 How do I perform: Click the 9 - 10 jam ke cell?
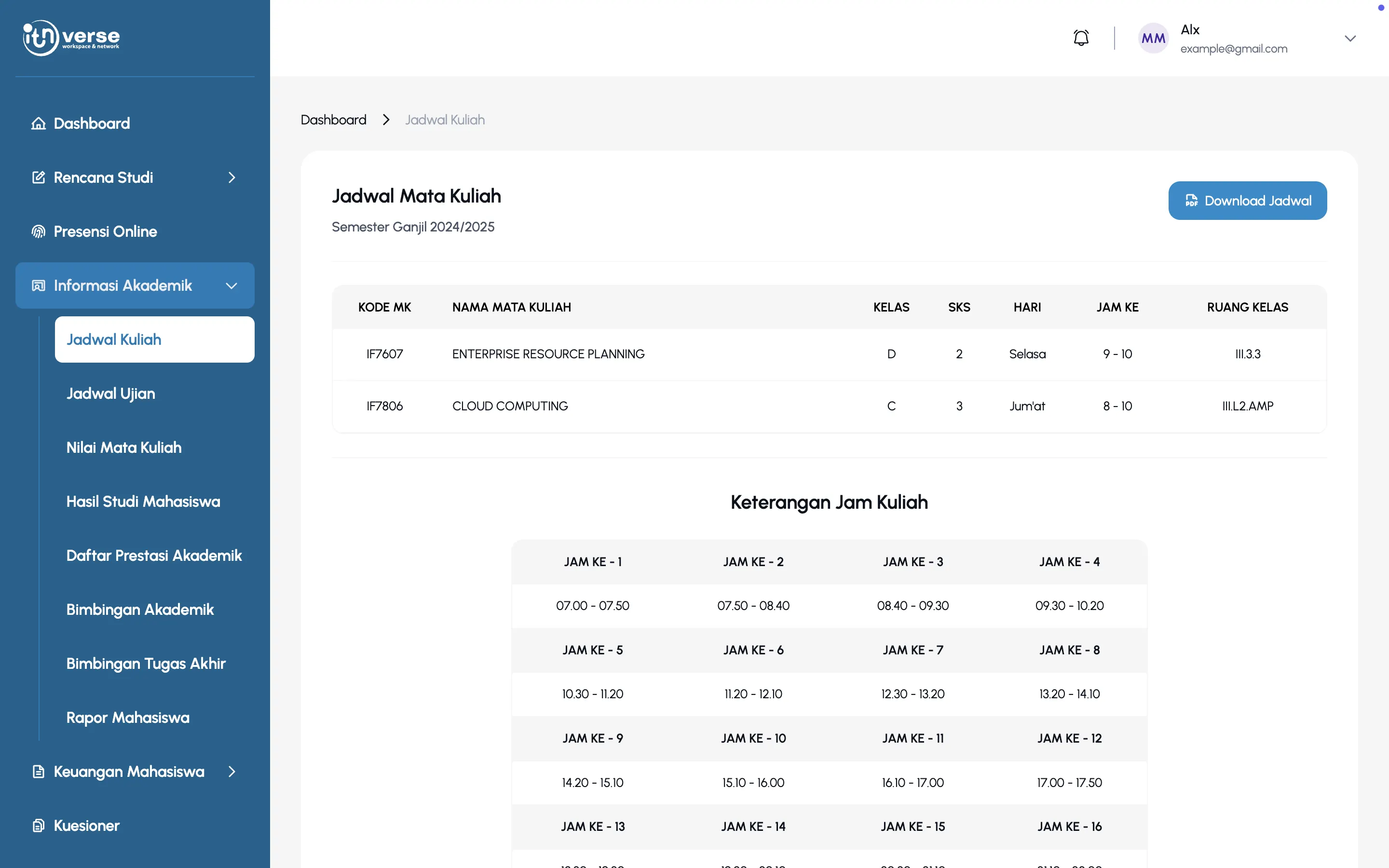click(x=1117, y=354)
